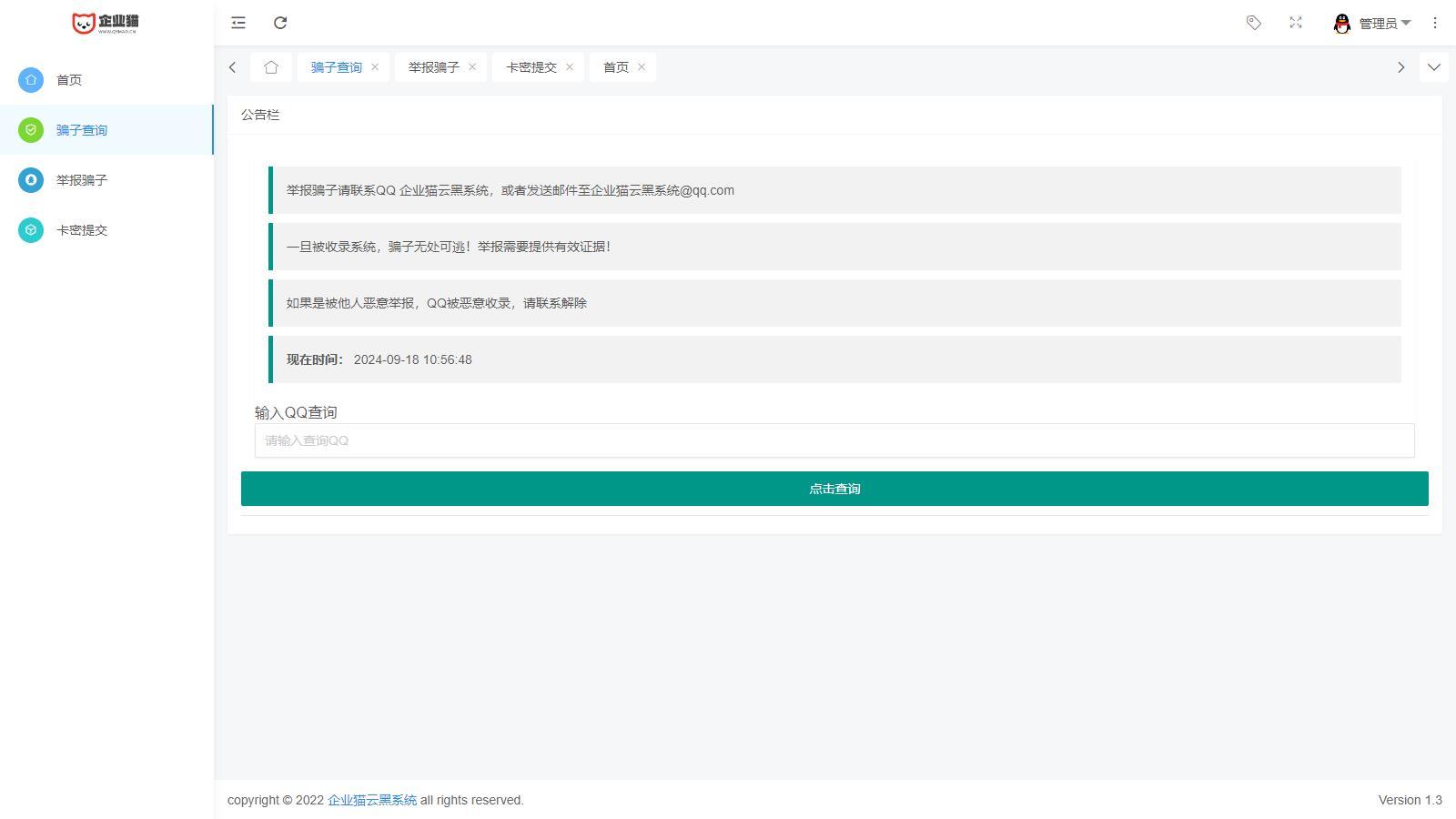
Task: Click the Version 1.3 text
Action: coord(1410,800)
